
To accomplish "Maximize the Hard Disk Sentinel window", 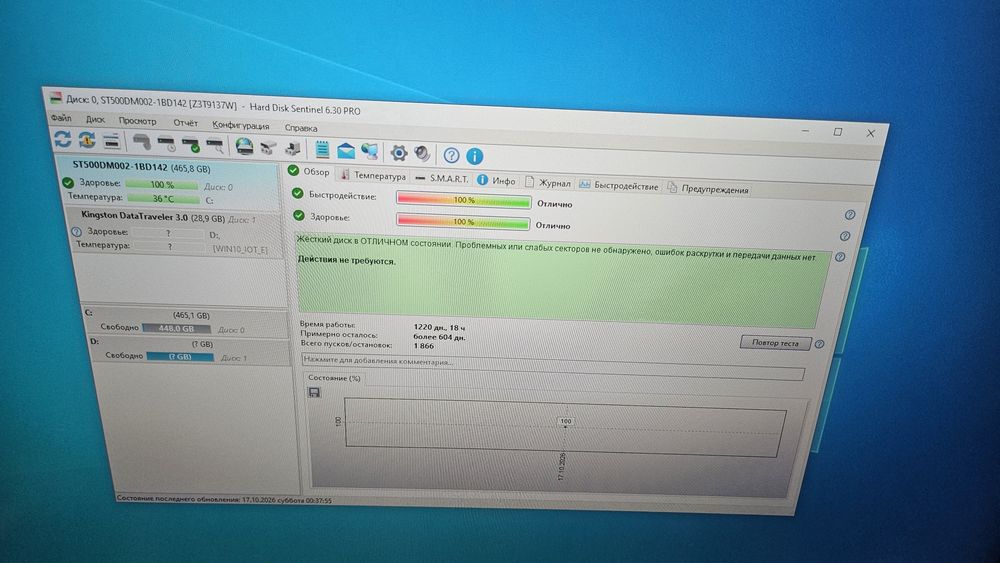I will pos(837,132).
